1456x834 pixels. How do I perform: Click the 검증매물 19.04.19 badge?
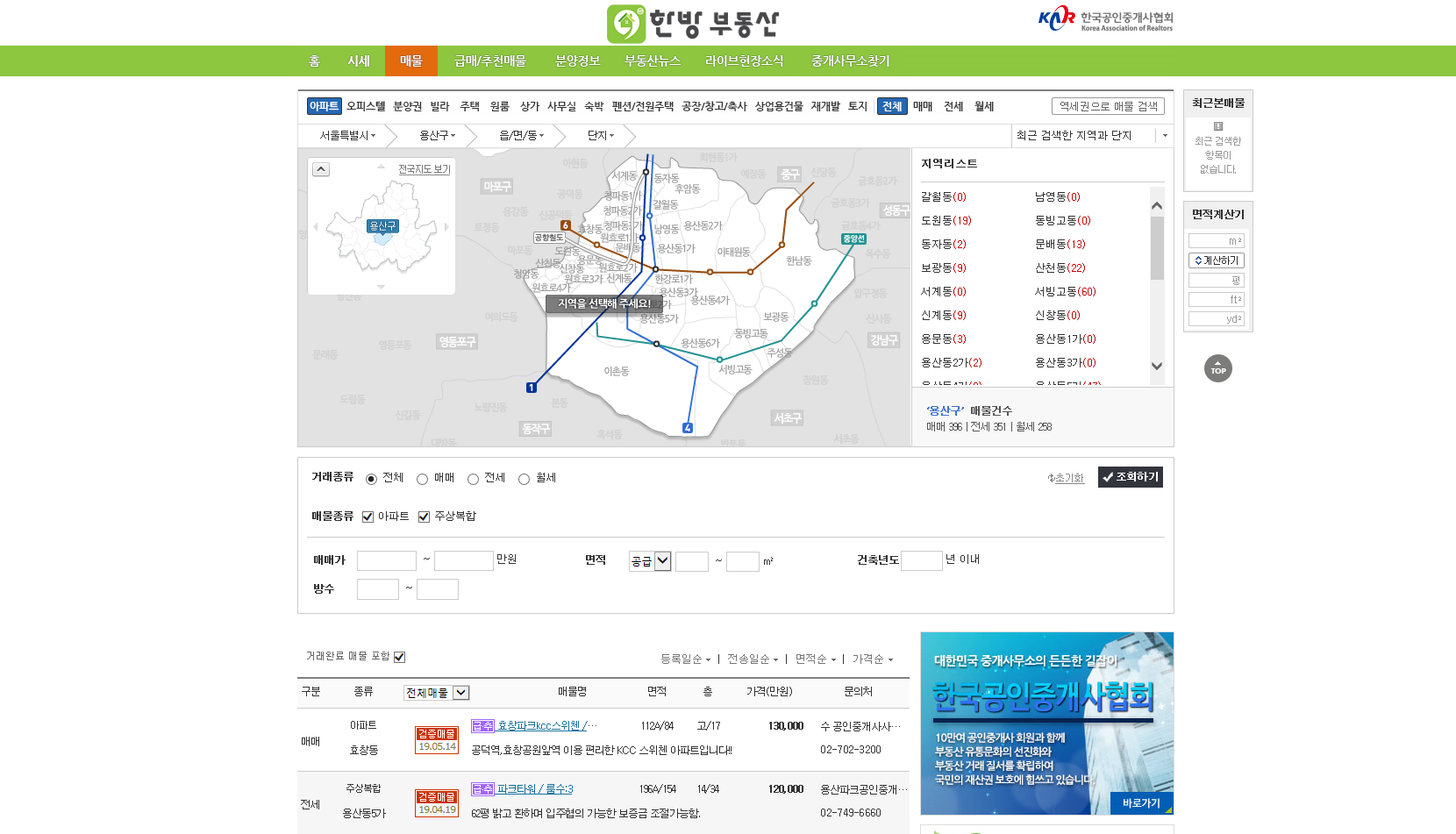(x=437, y=803)
